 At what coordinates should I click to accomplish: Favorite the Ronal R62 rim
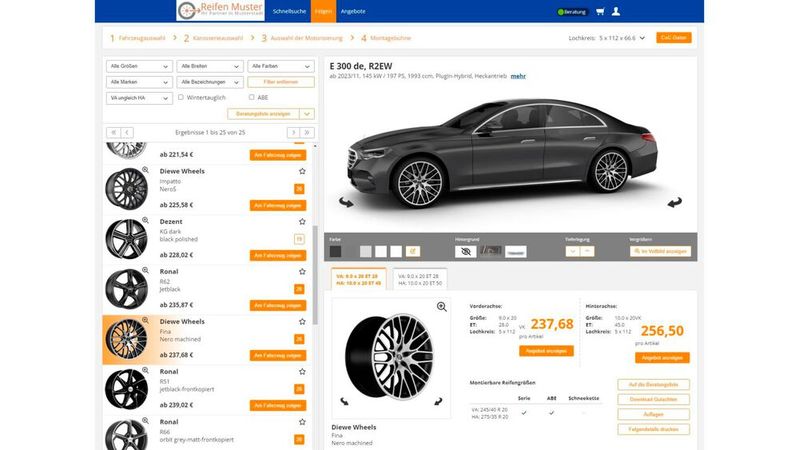302,272
